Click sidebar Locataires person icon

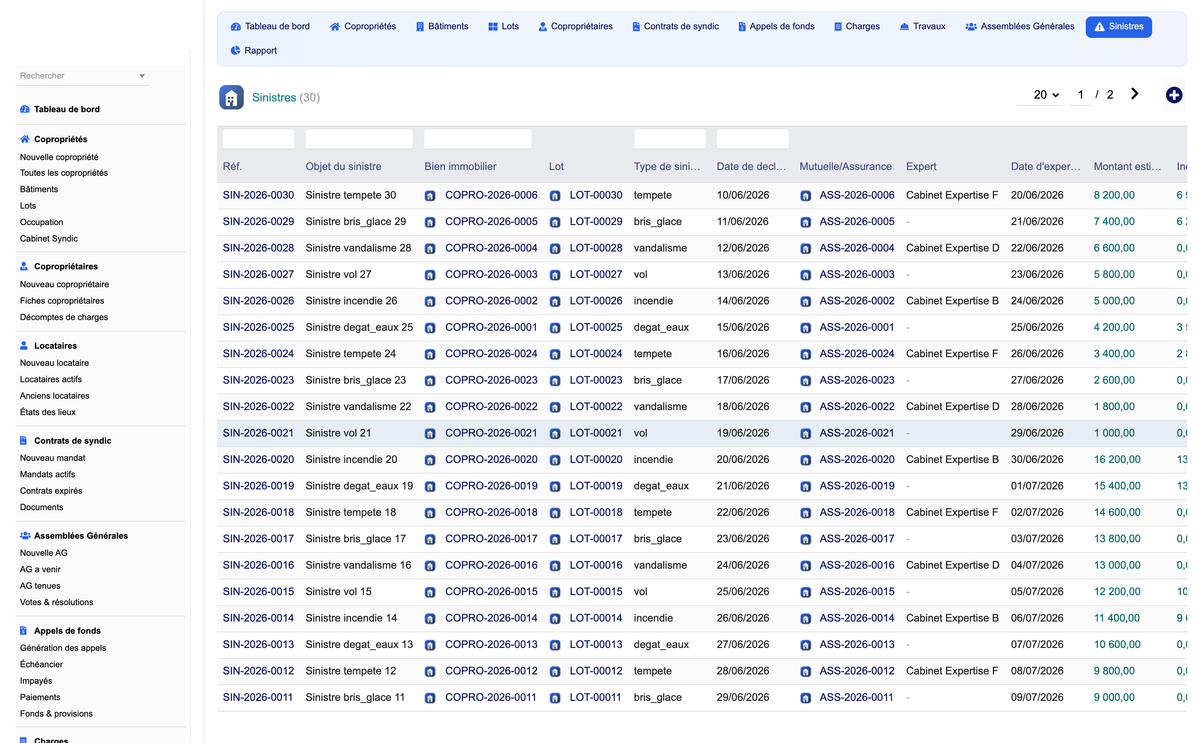[24, 345]
